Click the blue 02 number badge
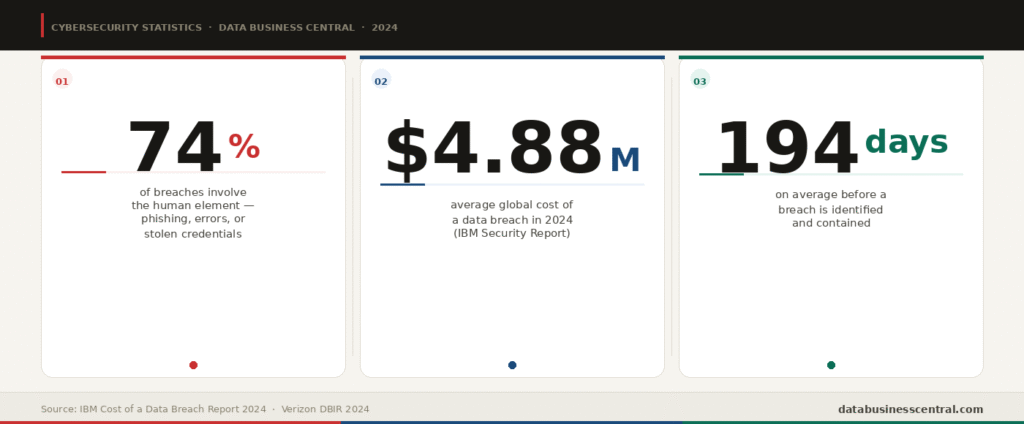Viewport: 1024px width, 424px height. point(381,82)
